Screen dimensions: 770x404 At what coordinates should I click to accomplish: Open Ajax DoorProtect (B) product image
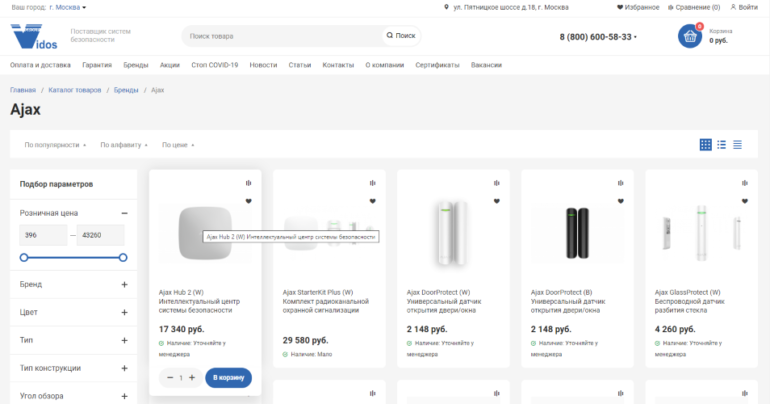[x=577, y=233]
